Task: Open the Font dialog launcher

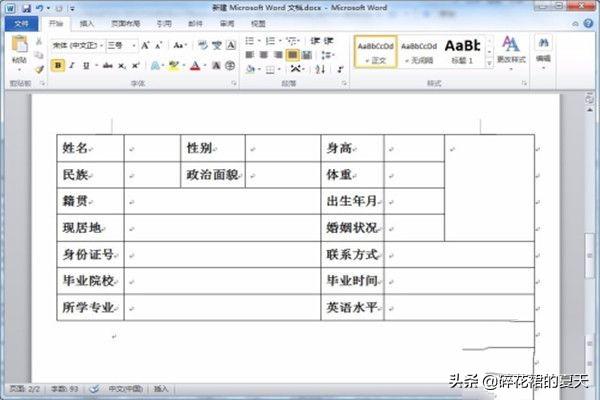Action: pos(233,83)
